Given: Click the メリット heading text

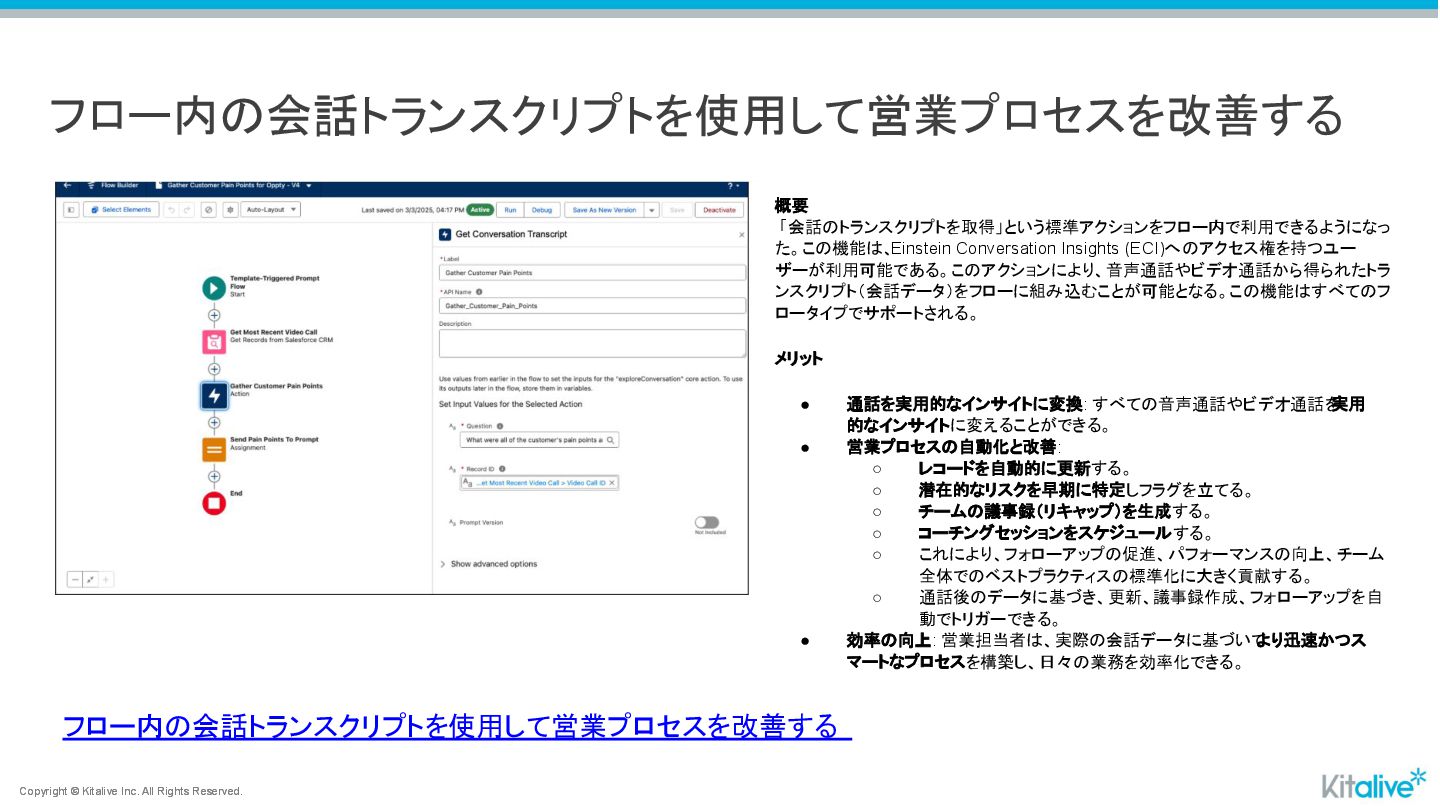Looking at the screenshot, I should point(798,358).
